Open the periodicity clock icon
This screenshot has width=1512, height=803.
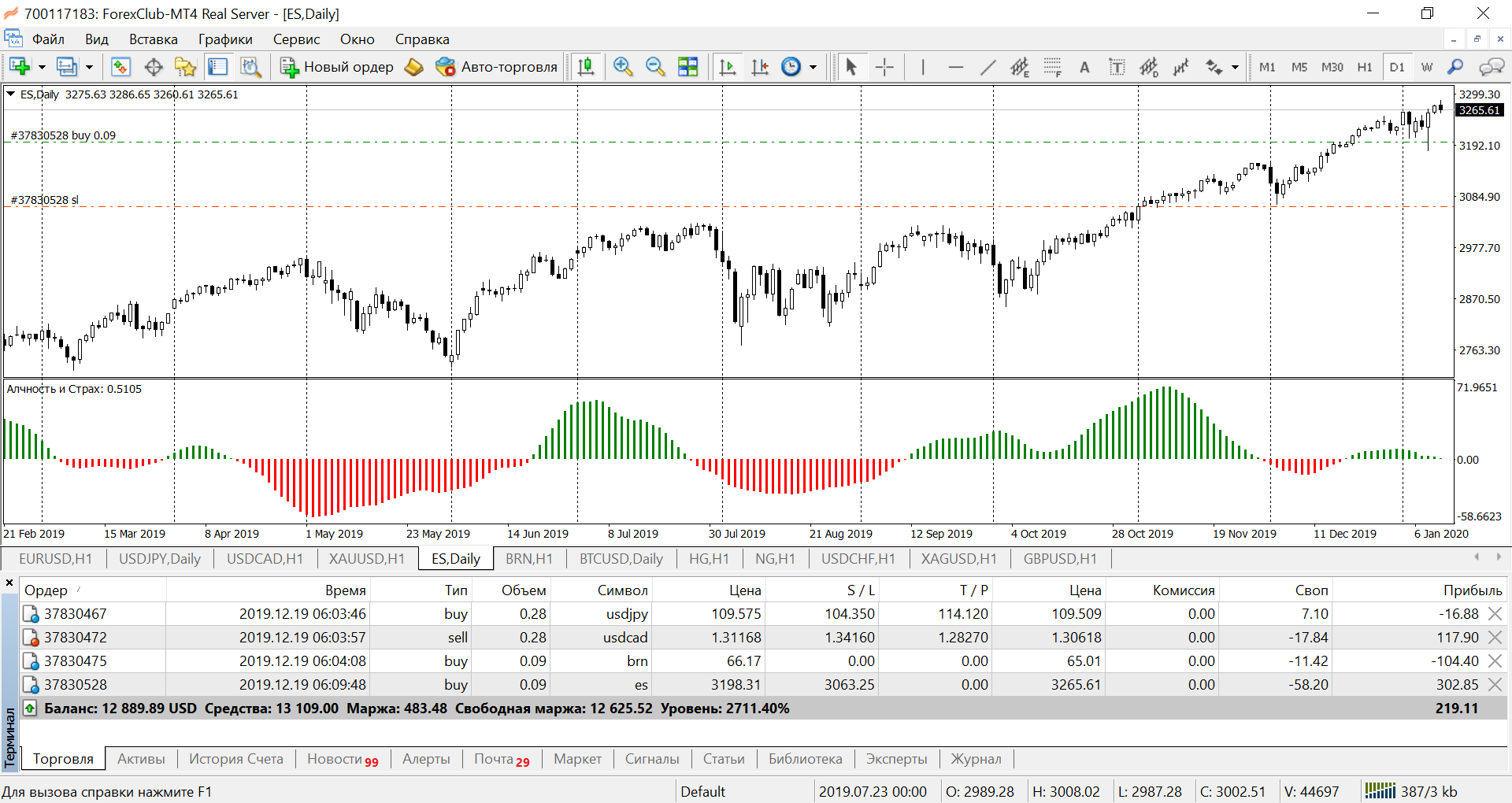pyautogui.click(x=791, y=67)
